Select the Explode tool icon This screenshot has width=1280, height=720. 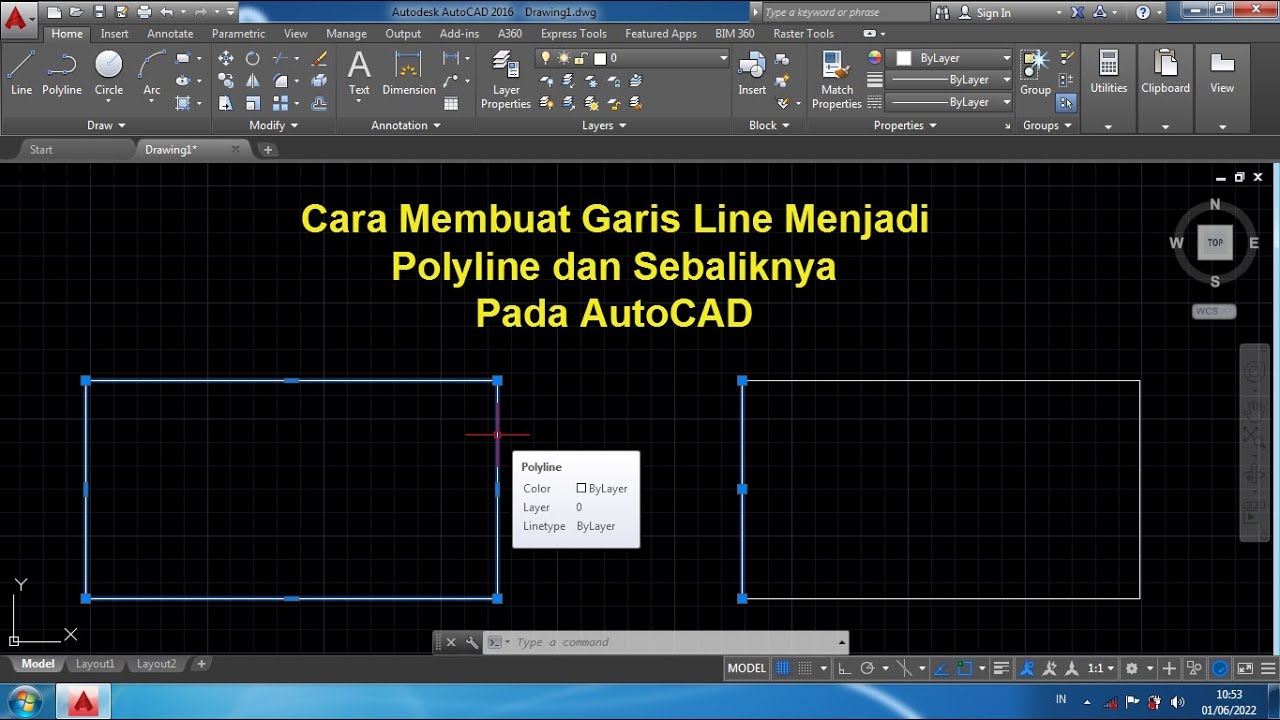point(319,81)
